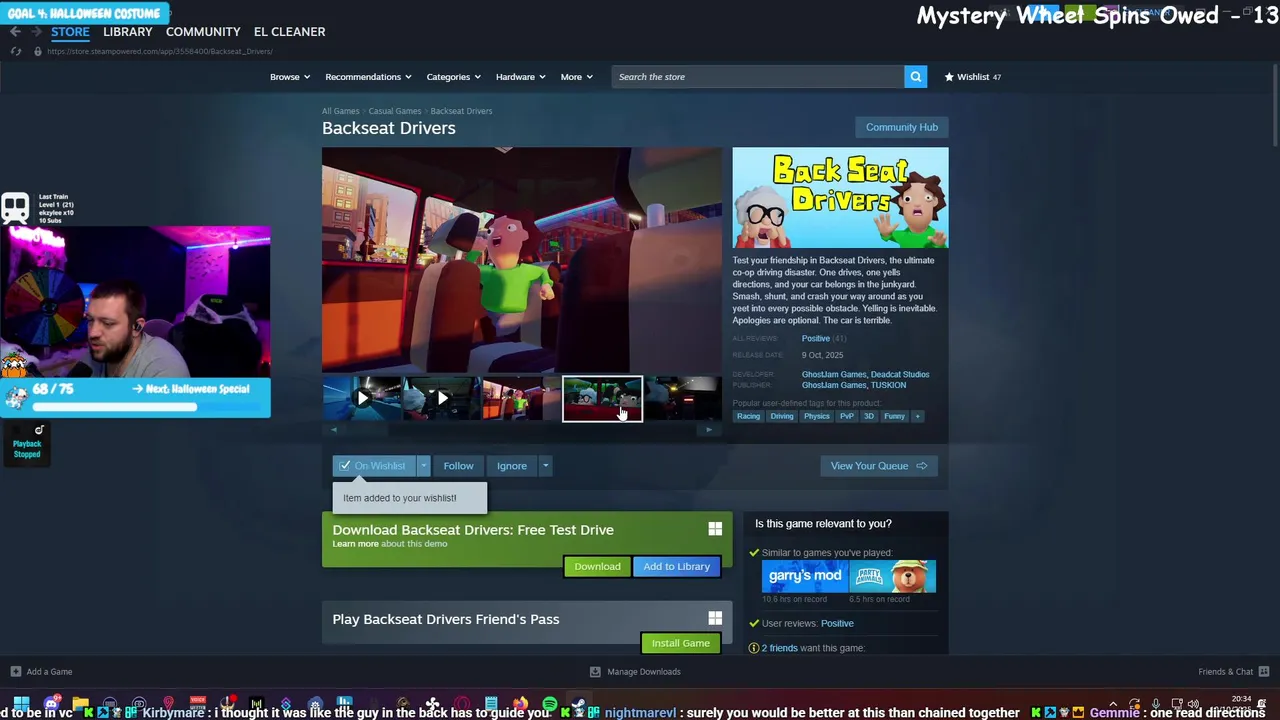Click the padlock icon beside the URL

38,51
